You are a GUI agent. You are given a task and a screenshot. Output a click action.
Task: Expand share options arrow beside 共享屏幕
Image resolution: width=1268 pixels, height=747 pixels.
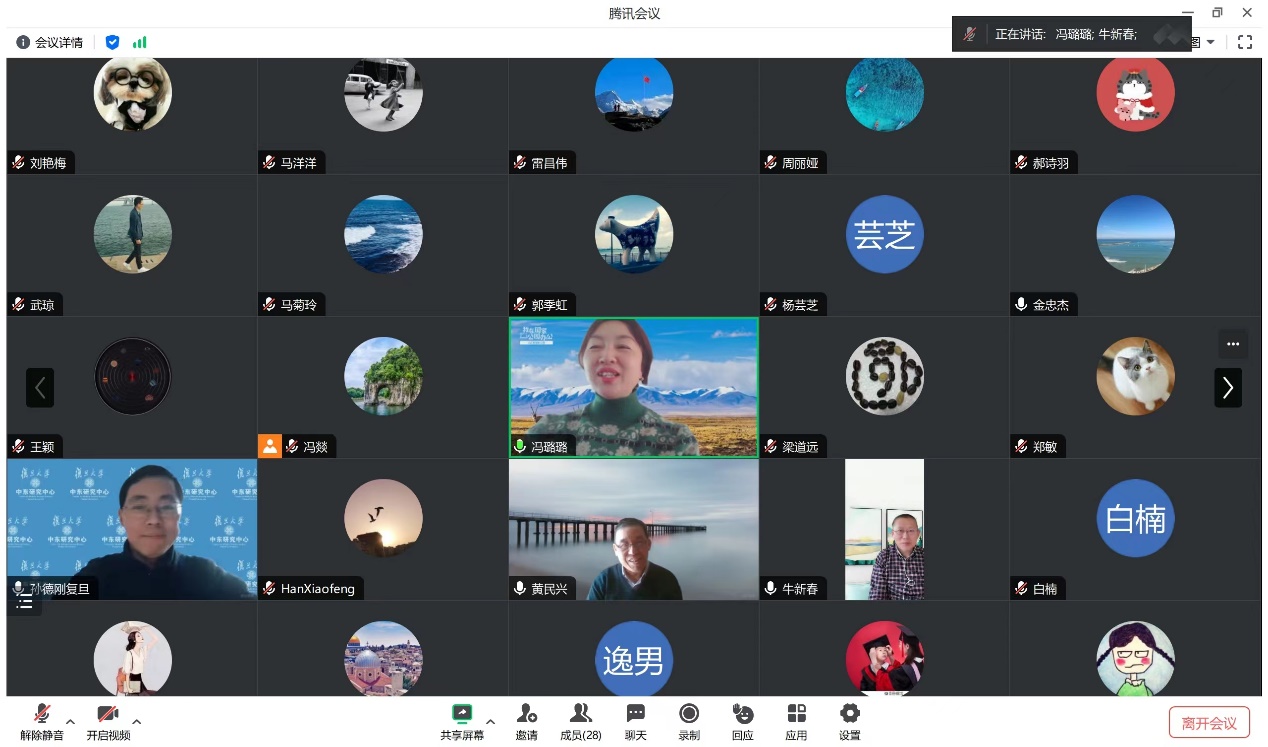(x=490, y=721)
